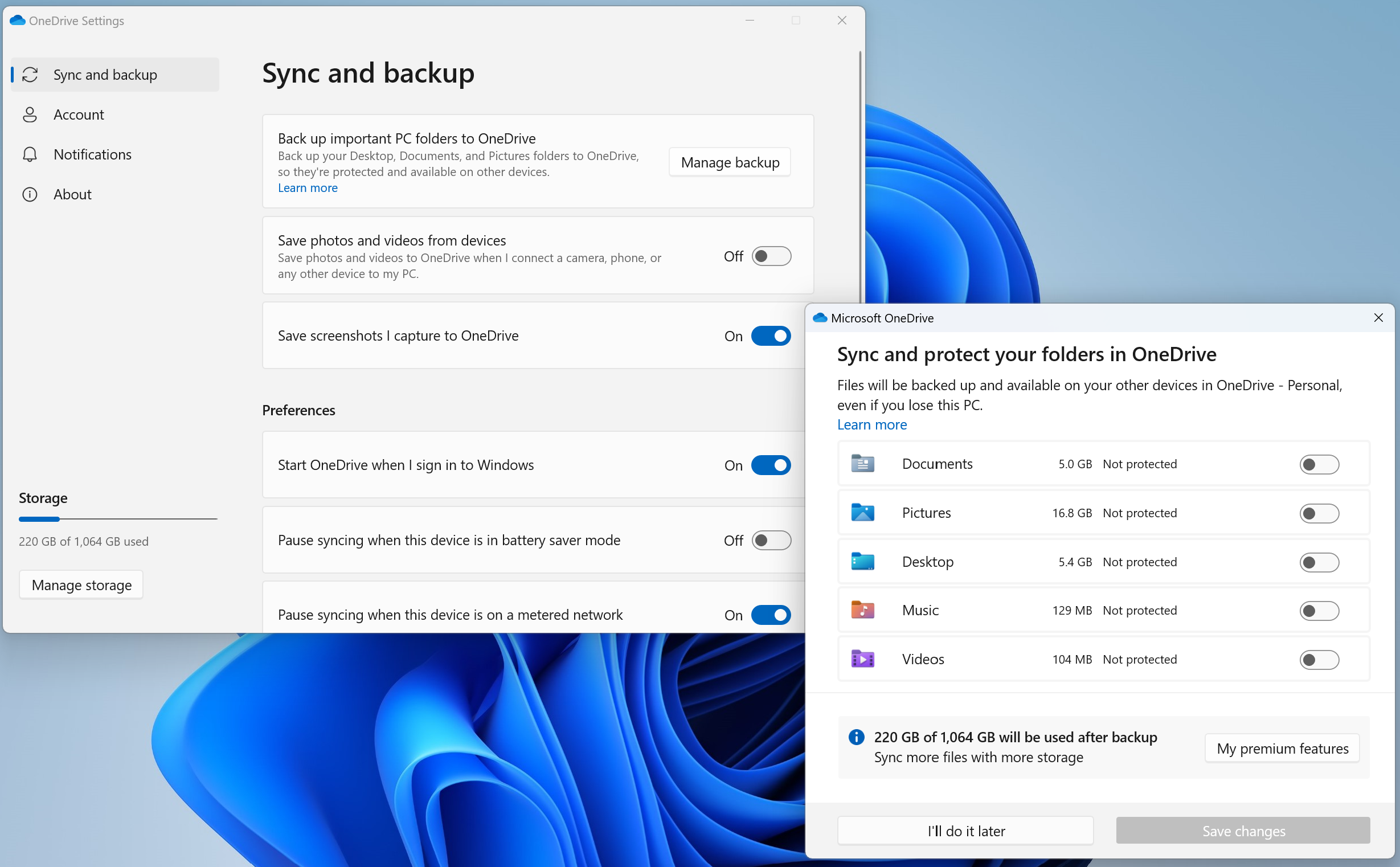The height and width of the screenshot is (867, 1400).
Task: Click the Pictures '16.8 GB' size value
Action: pos(1072,513)
